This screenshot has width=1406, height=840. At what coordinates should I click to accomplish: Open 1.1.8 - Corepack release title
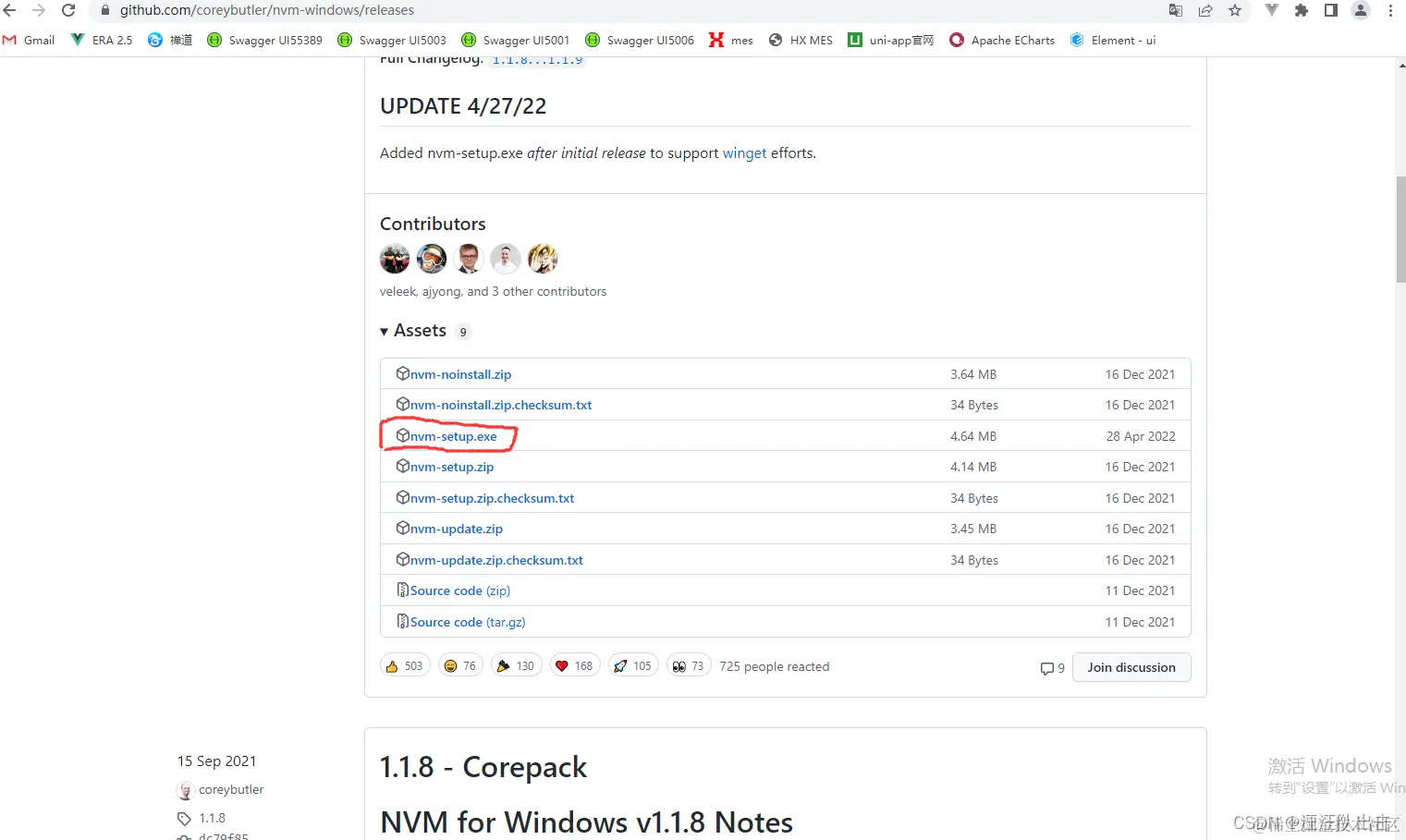[483, 767]
